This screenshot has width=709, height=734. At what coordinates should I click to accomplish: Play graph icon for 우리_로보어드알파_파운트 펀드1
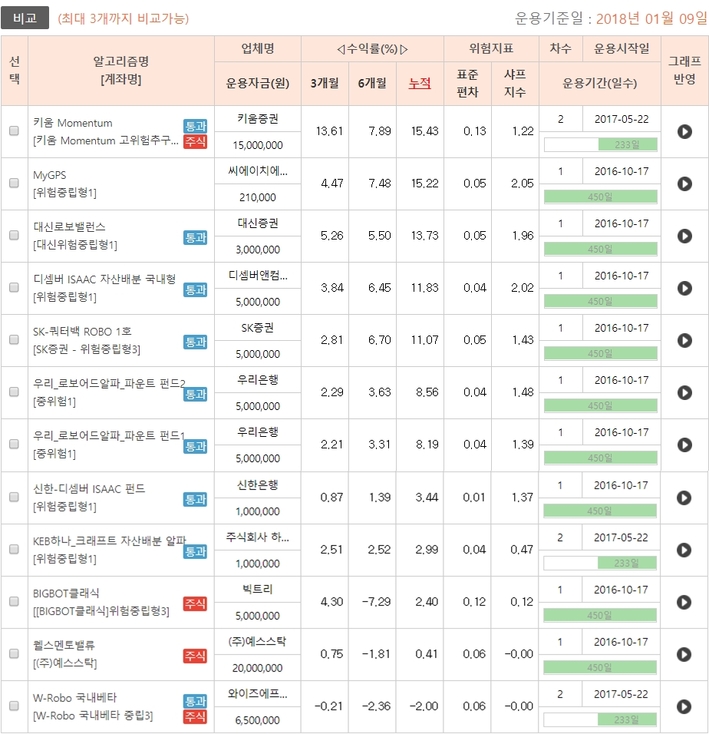(x=685, y=445)
